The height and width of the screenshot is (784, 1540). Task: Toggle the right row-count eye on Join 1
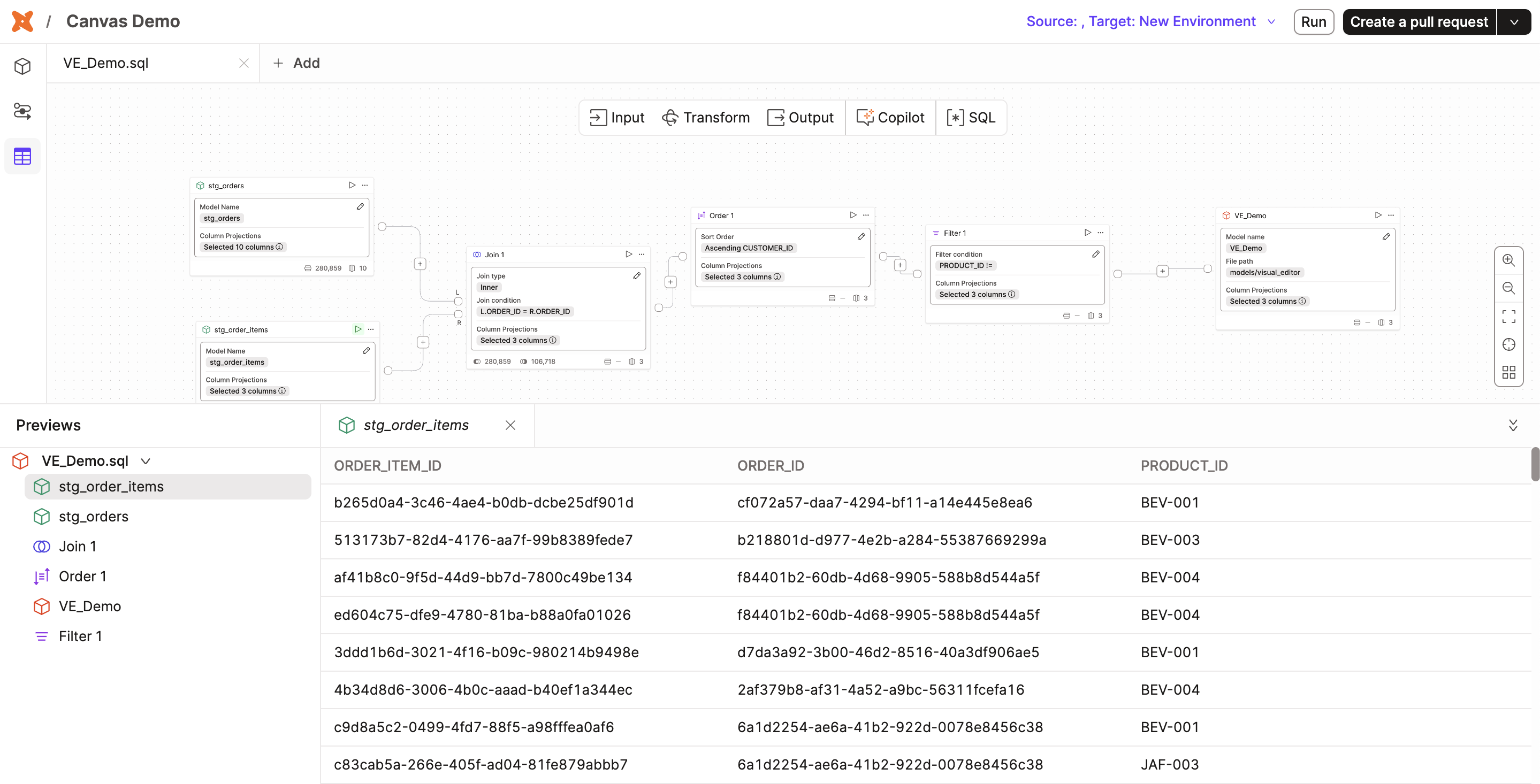[x=524, y=361]
